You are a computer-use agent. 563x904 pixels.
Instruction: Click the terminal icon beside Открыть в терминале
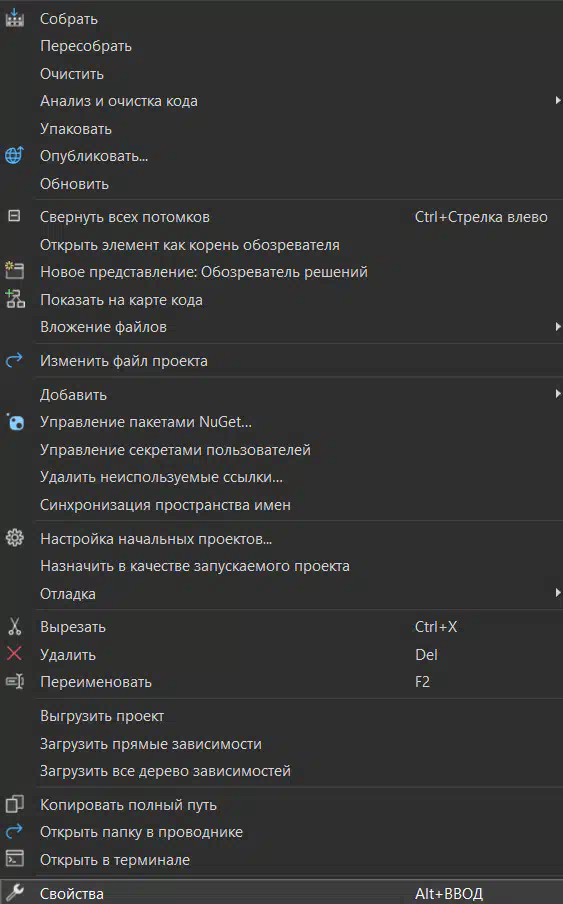tap(14, 858)
